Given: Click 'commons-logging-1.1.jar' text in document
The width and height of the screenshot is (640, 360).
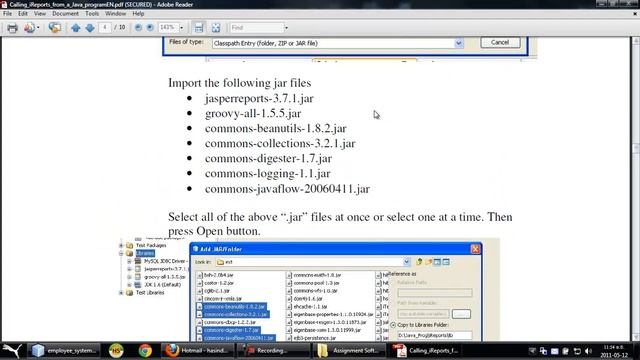Looking at the screenshot, I should [x=268, y=174].
